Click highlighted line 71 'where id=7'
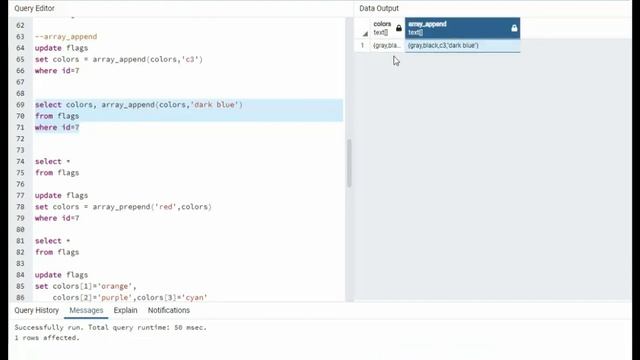Viewport: 640px width, 360px height. [x=57, y=127]
